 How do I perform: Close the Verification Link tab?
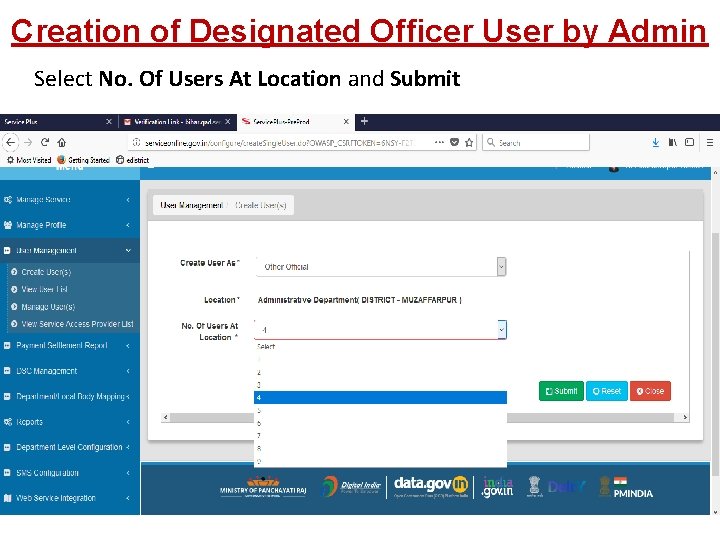(227, 122)
